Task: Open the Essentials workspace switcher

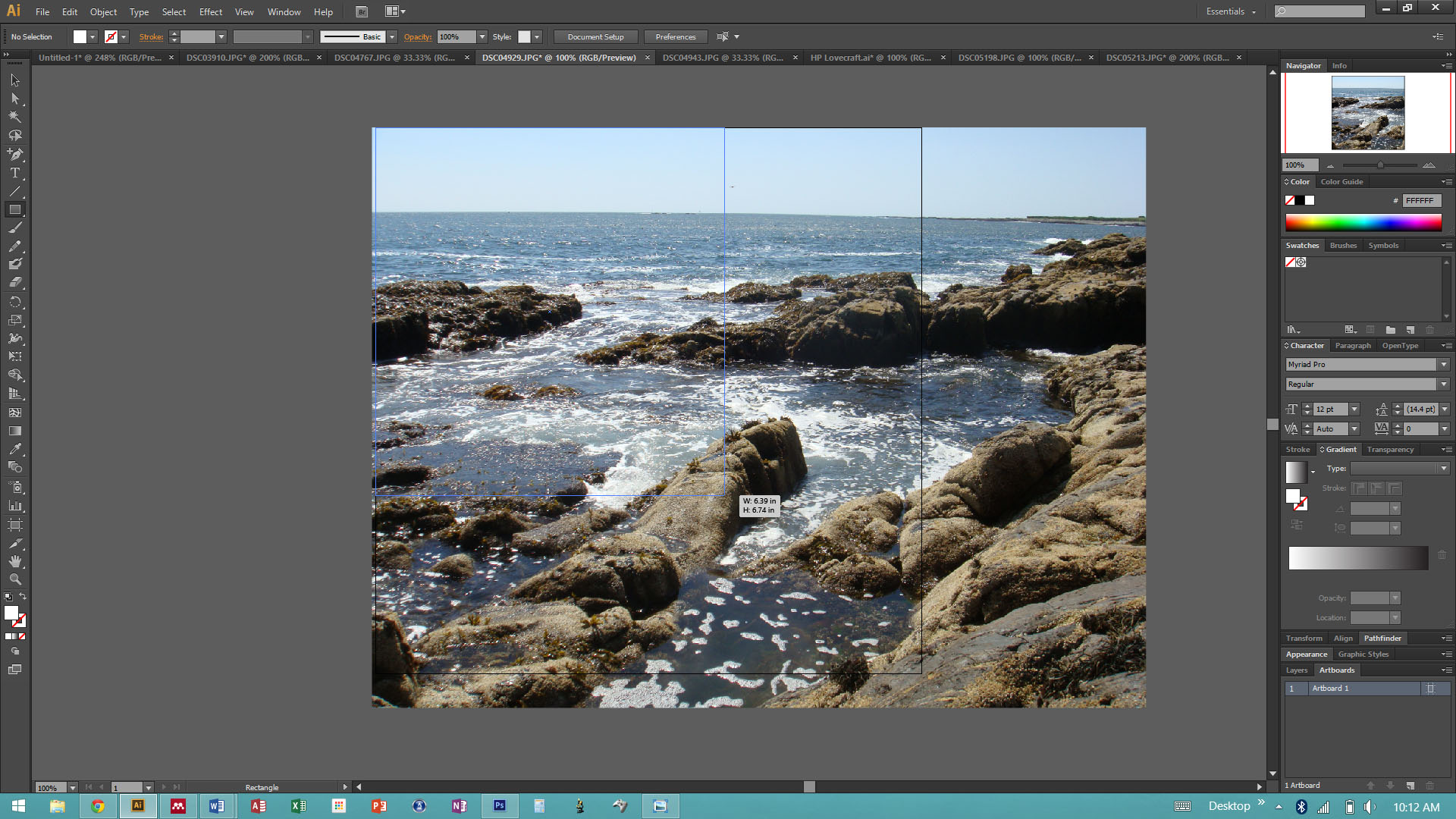Action: point(1231,11)
